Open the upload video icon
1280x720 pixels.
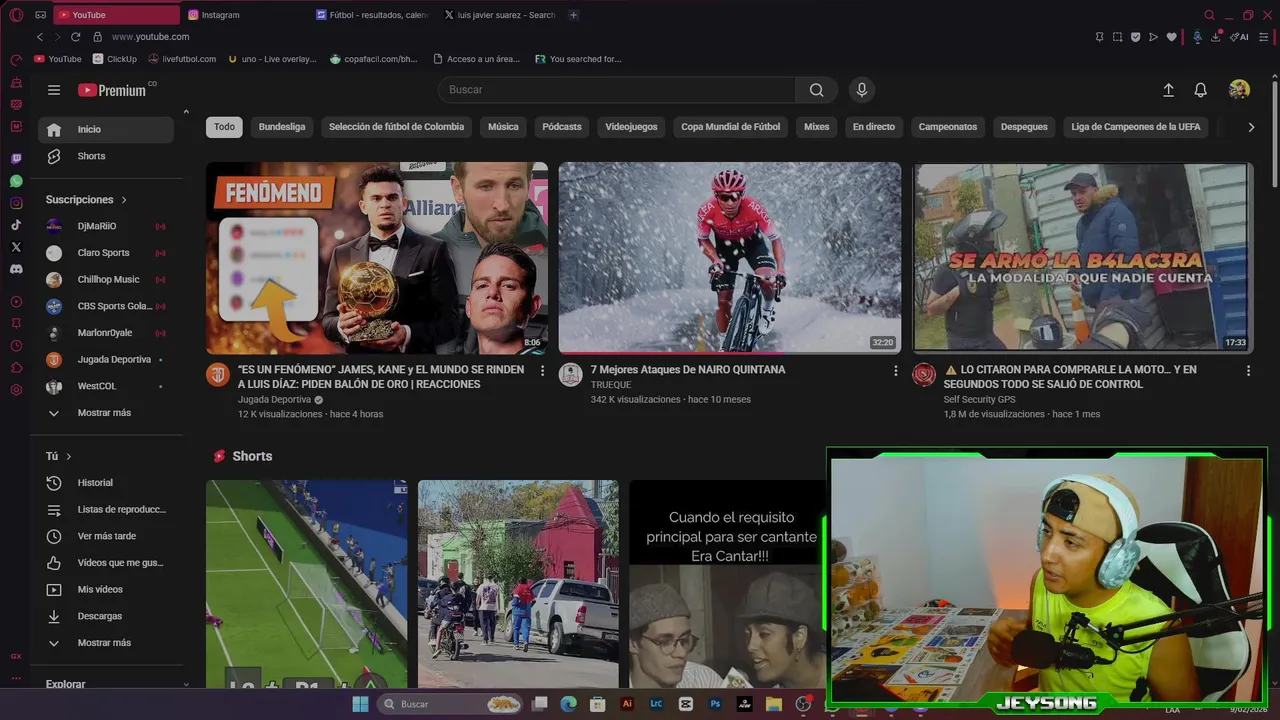point(1168,90)
